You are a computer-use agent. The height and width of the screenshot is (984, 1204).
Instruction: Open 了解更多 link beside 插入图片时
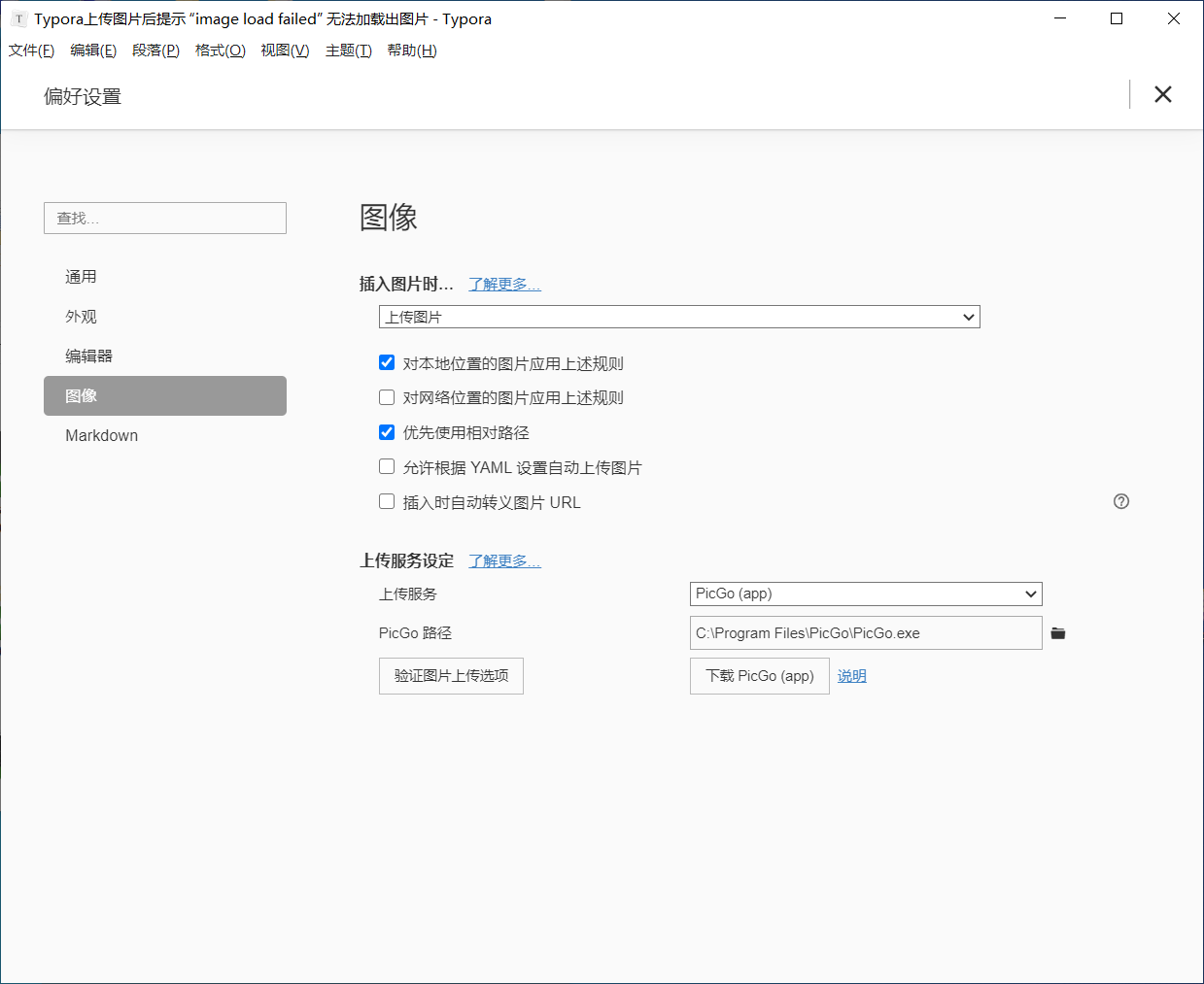coord(504,284)
